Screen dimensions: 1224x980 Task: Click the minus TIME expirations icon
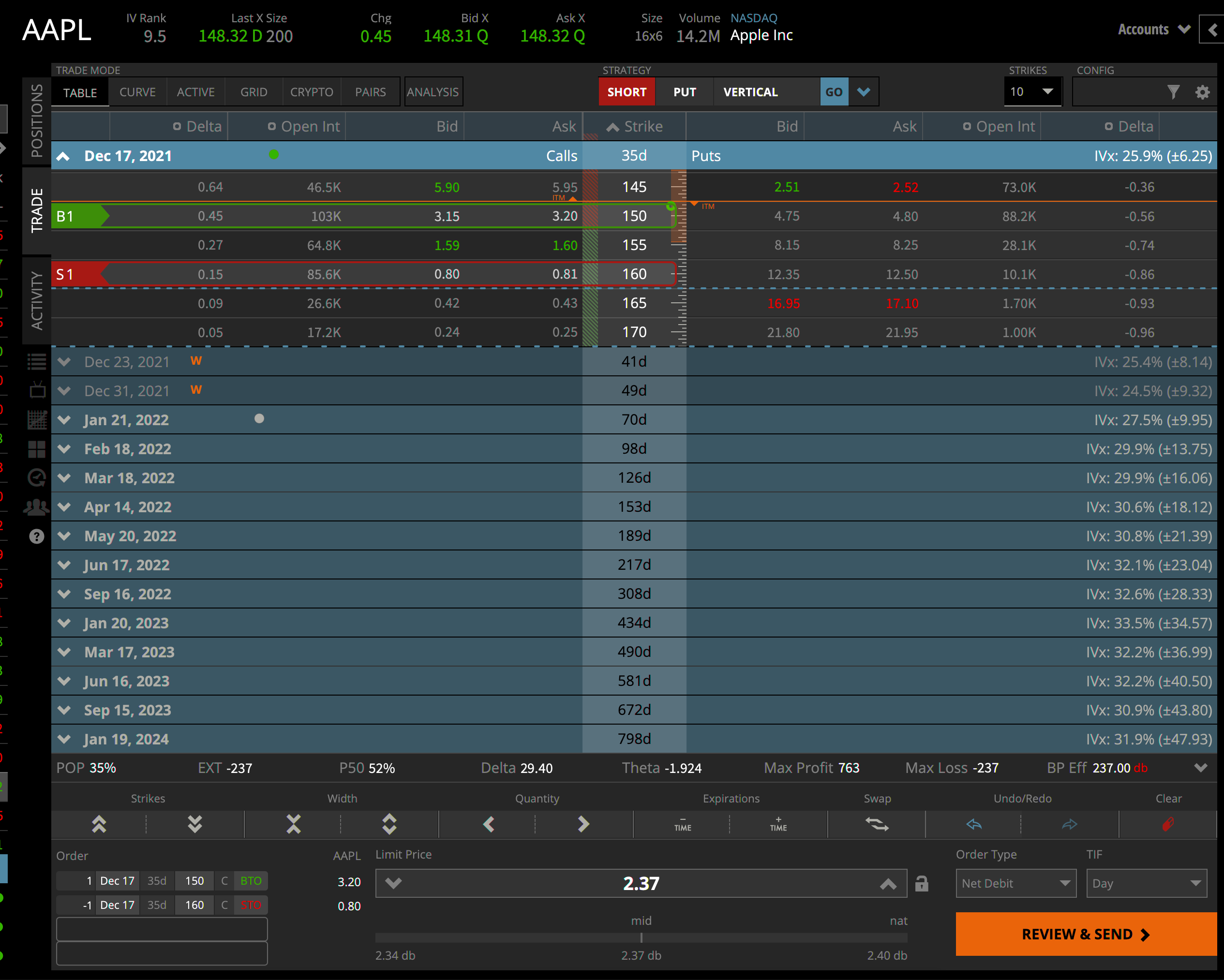683,824
